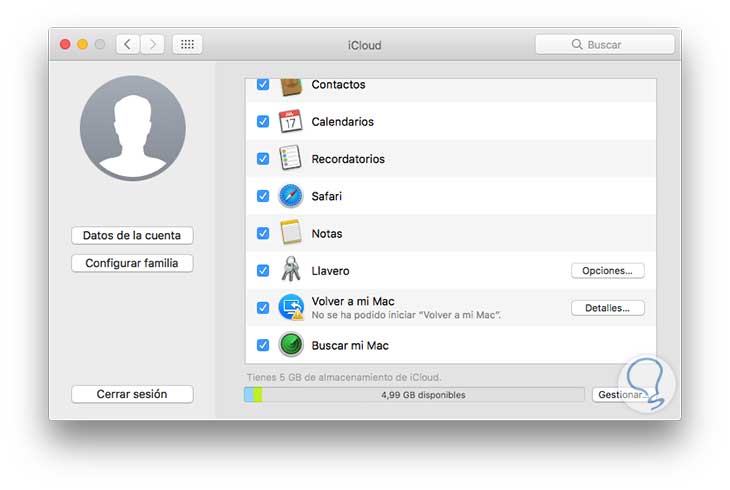Click the 'No se ha podido iniciar' message
This screenshot has height=490, width=730.
[x=406, y=315]
